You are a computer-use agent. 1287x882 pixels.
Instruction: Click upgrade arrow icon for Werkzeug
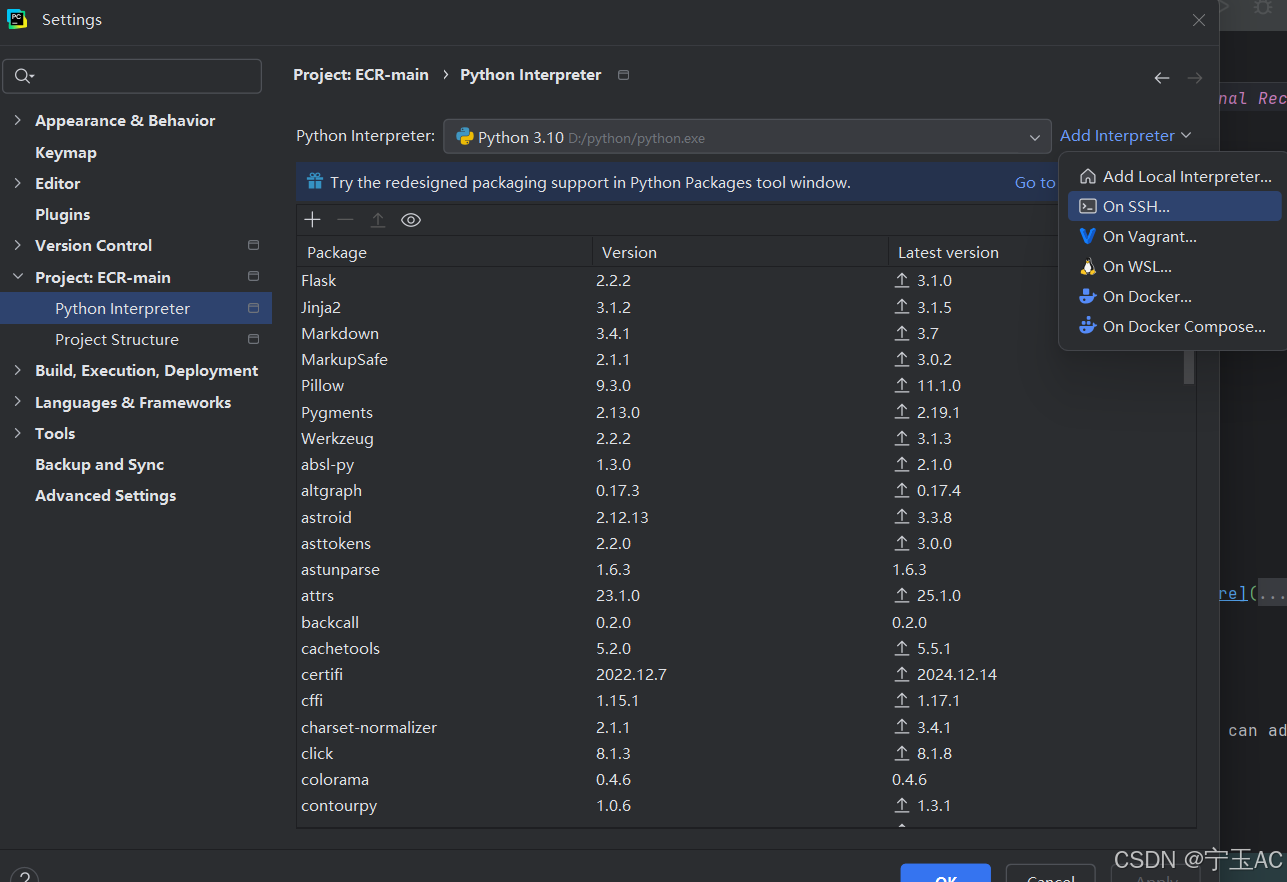point(902,439)
